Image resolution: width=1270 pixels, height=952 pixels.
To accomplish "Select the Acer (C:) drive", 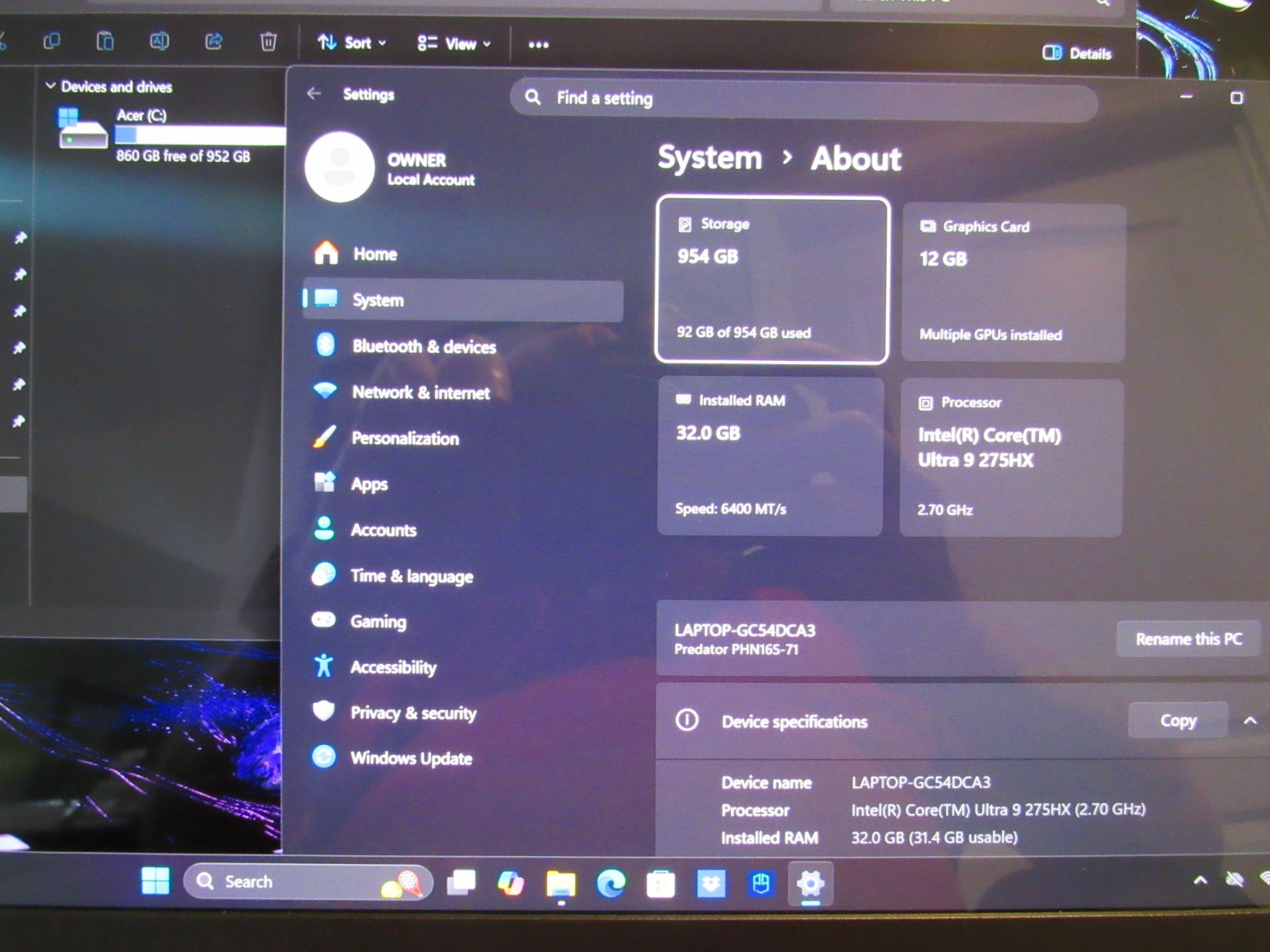I will pos(171,135).
